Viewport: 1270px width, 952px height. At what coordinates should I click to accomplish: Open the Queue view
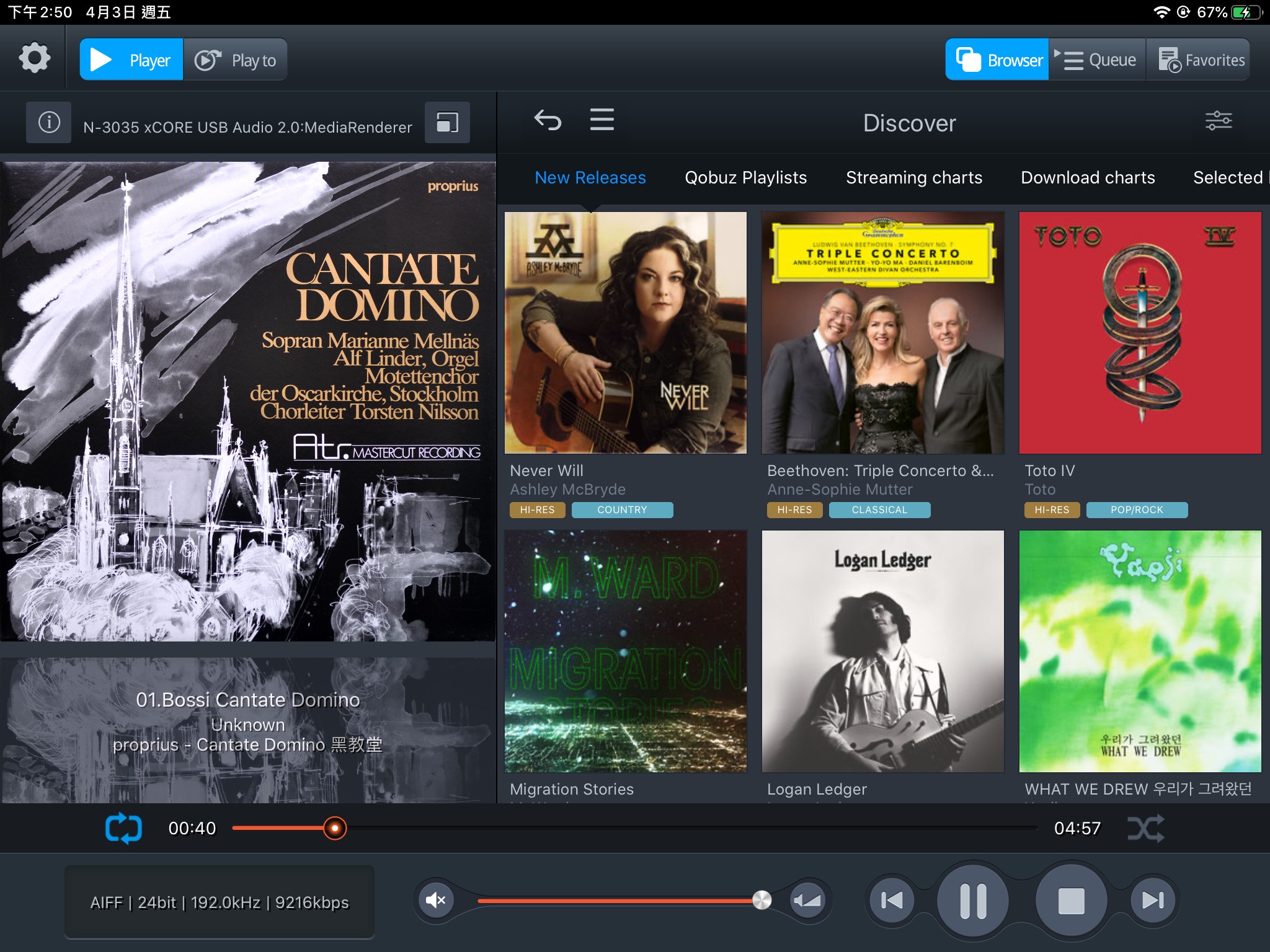point(1097,59)
